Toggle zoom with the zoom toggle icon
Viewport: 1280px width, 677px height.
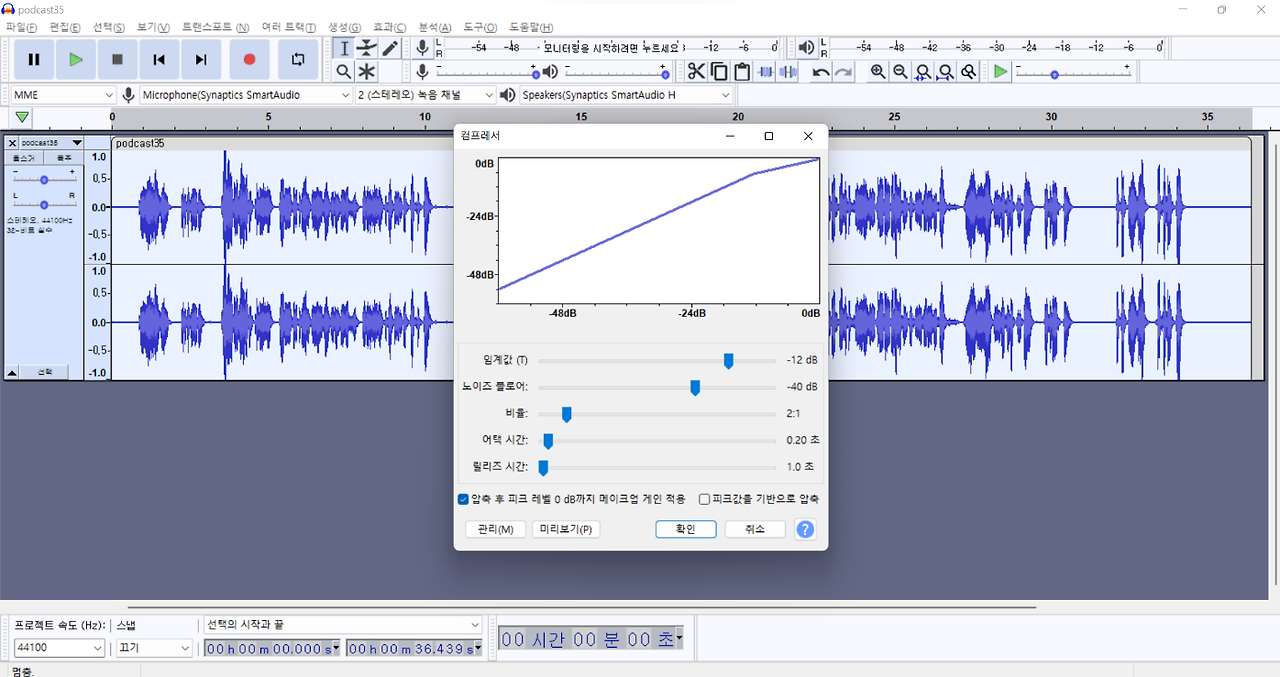point(968,71)
